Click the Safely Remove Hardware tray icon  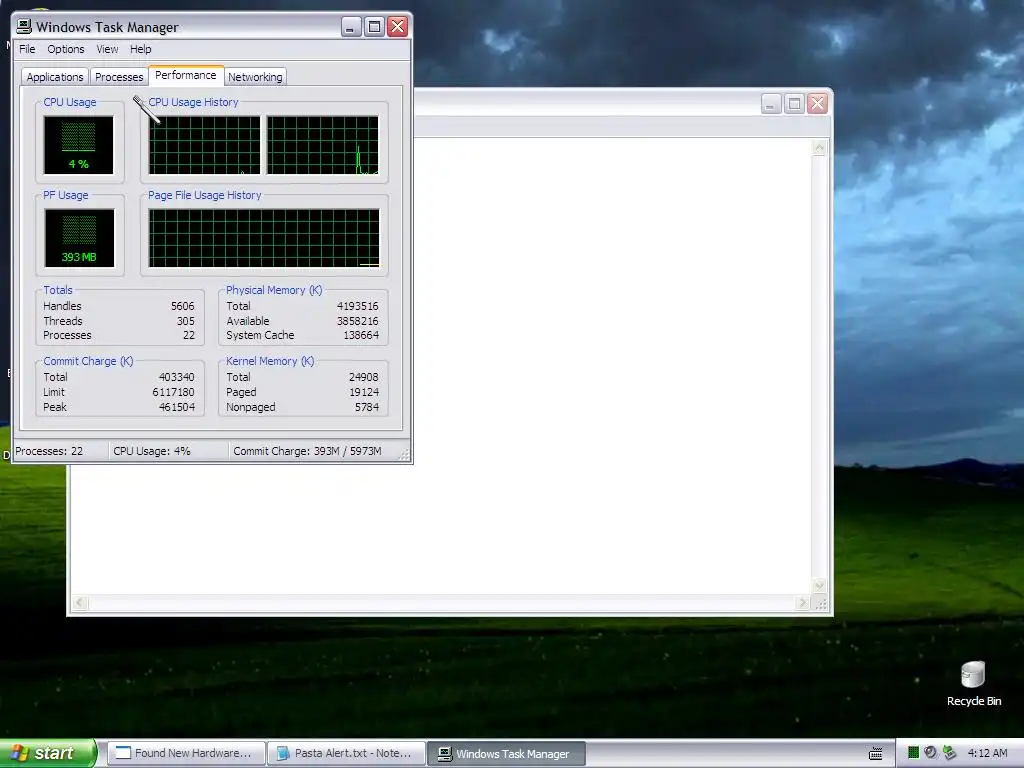950,753
